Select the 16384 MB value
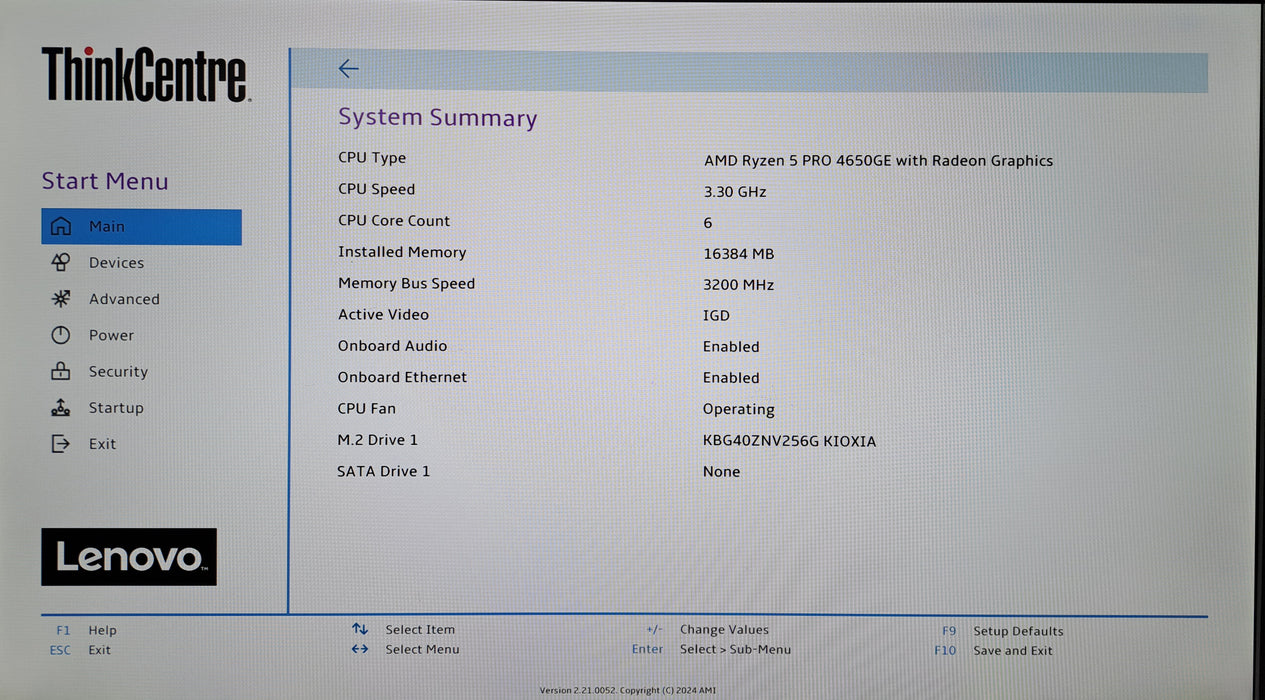The image size is (1265, 700). (x=739, y=254)
